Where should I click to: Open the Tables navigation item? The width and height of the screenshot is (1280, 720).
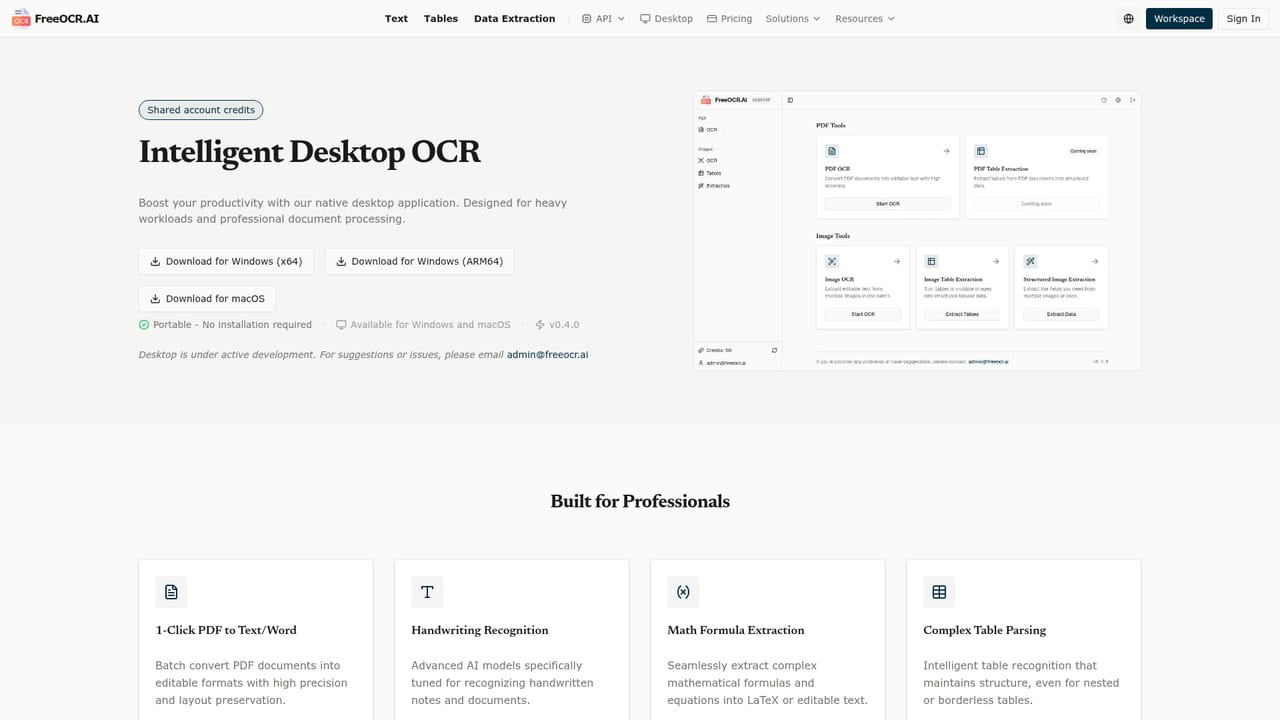(441, 18)
